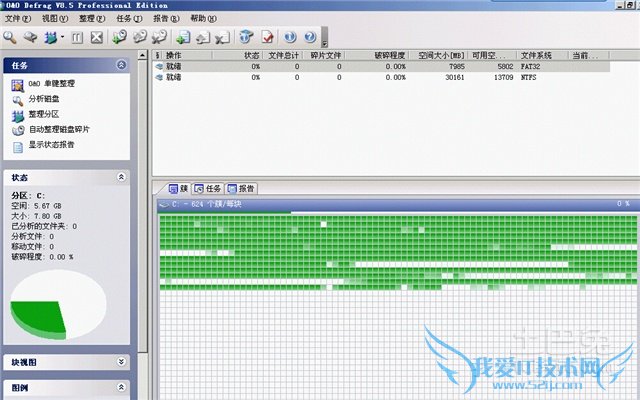This screenshot has height=400, width=640.
Task: Click the add report icon with green plus
Action: [183, 38]
